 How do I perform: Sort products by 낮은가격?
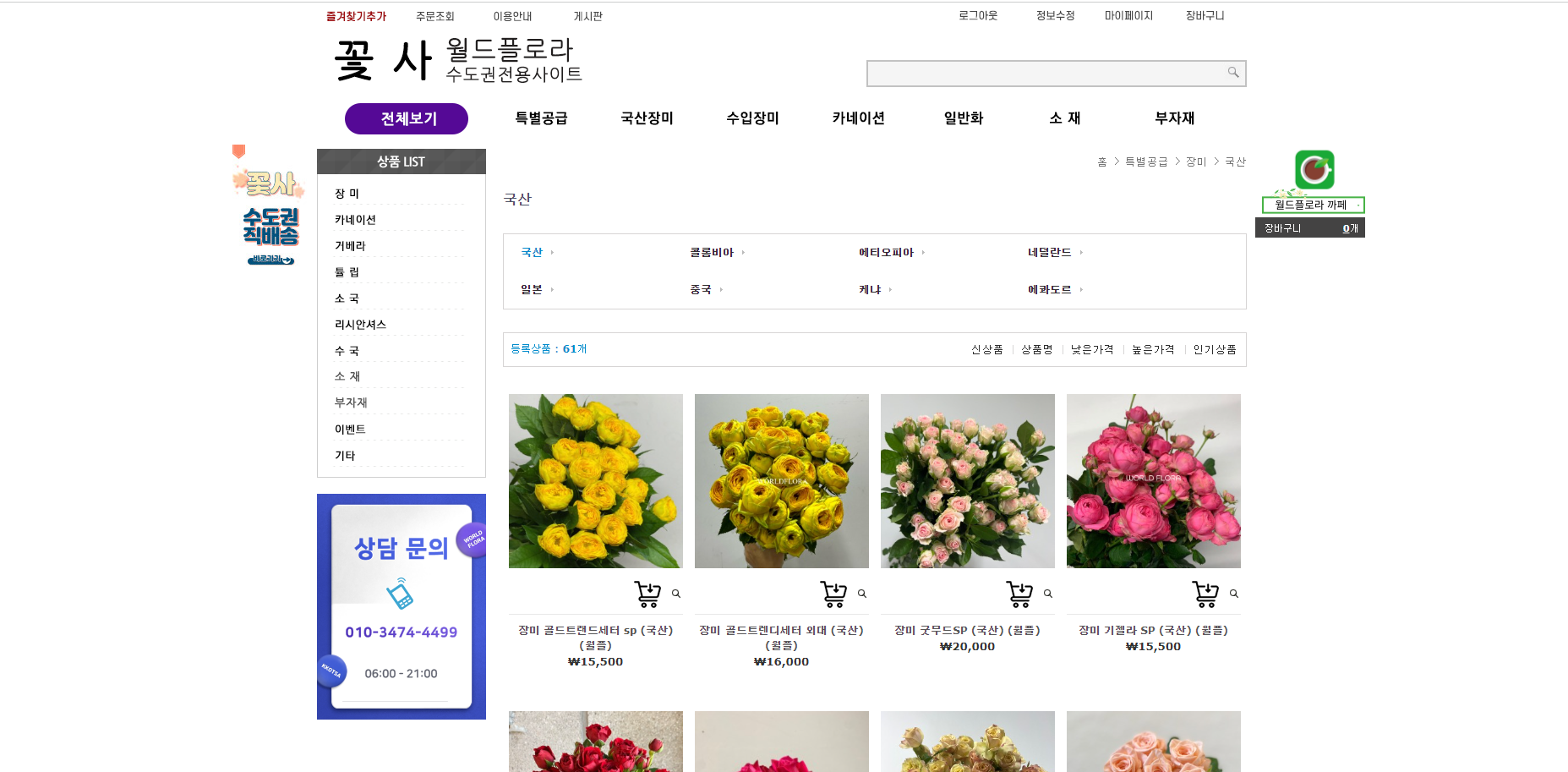click(x=1092, y=349)
